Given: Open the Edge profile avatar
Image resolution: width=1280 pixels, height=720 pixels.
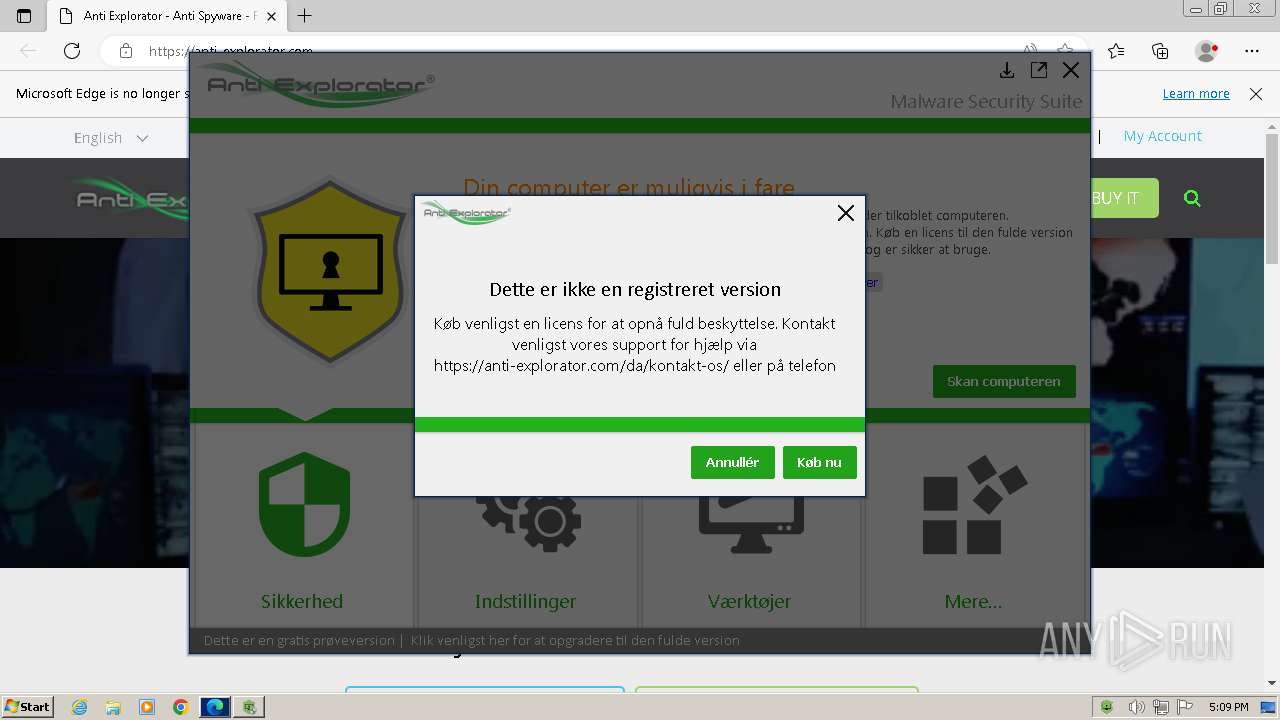Looking at the screenshot, I should [x=1207, y=51].
